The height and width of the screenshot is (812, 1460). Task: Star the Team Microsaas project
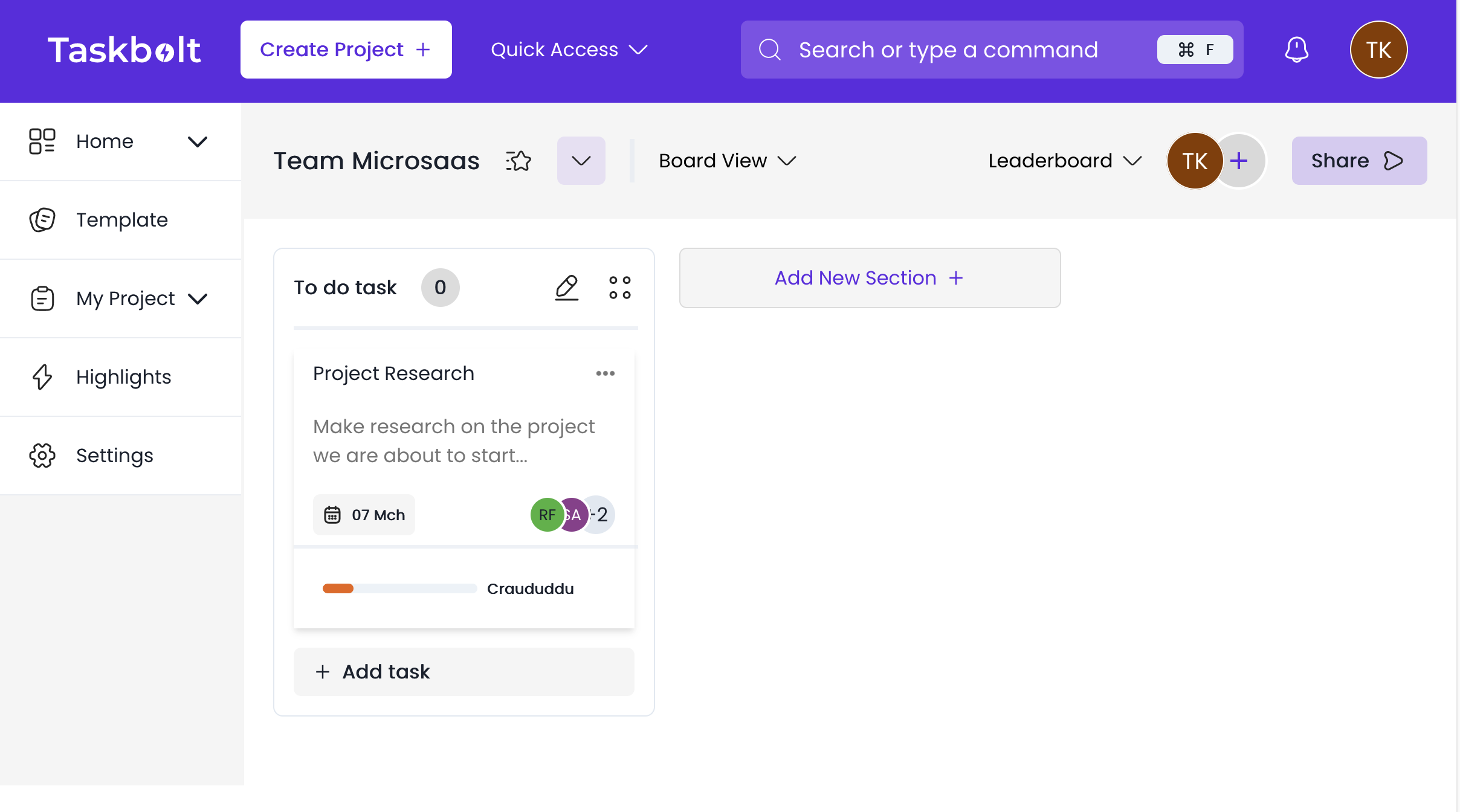click(518, 161)
